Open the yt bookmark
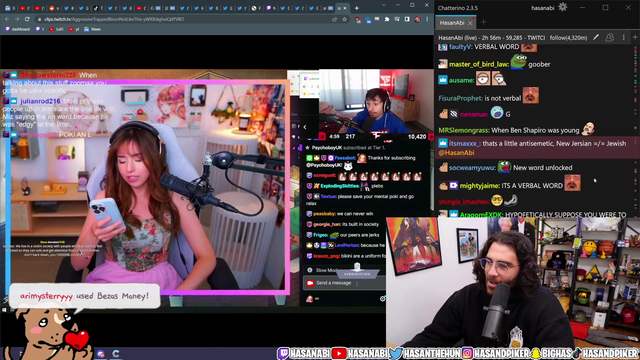This screenshot has height=360, width=640. pos(74,29)
